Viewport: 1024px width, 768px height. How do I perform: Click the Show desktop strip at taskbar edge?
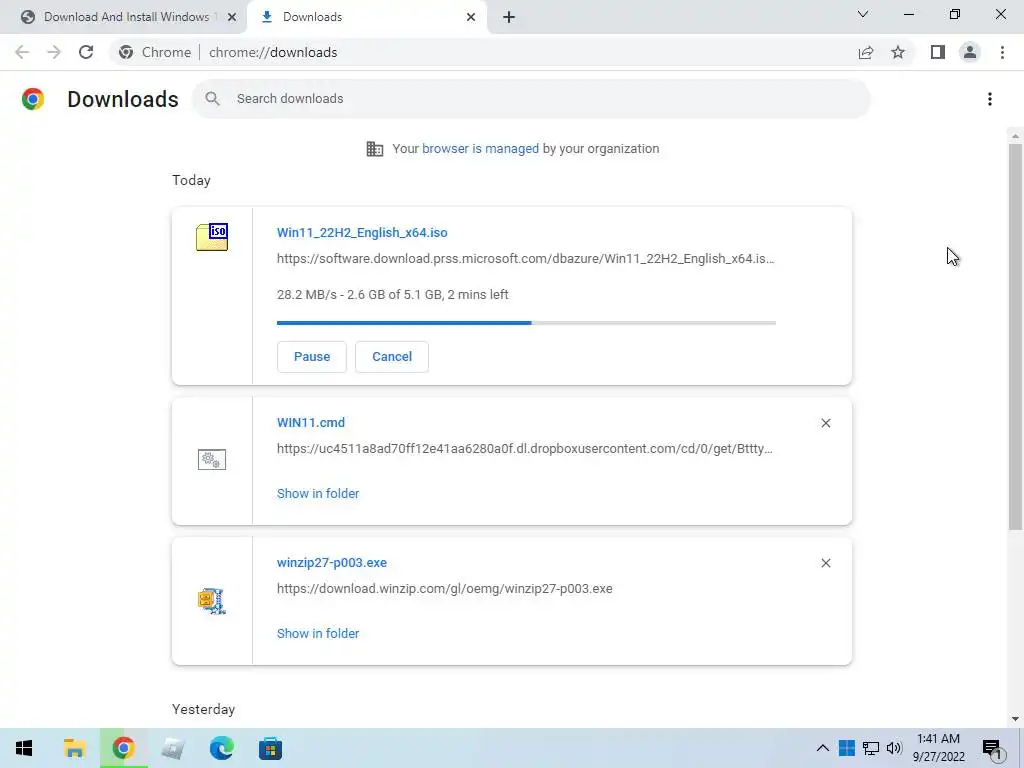[1021, 748]
